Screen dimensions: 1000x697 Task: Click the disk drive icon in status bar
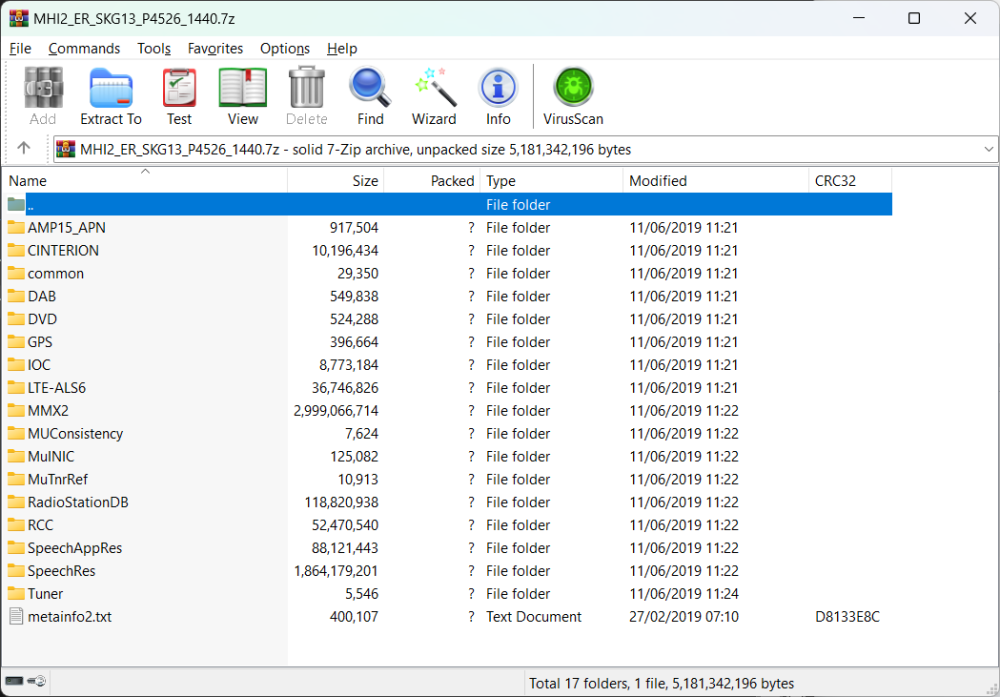pos(14,682)
